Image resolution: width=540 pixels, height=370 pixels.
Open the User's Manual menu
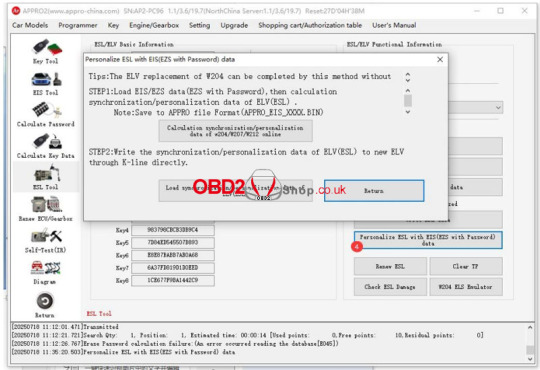[394, 25]
